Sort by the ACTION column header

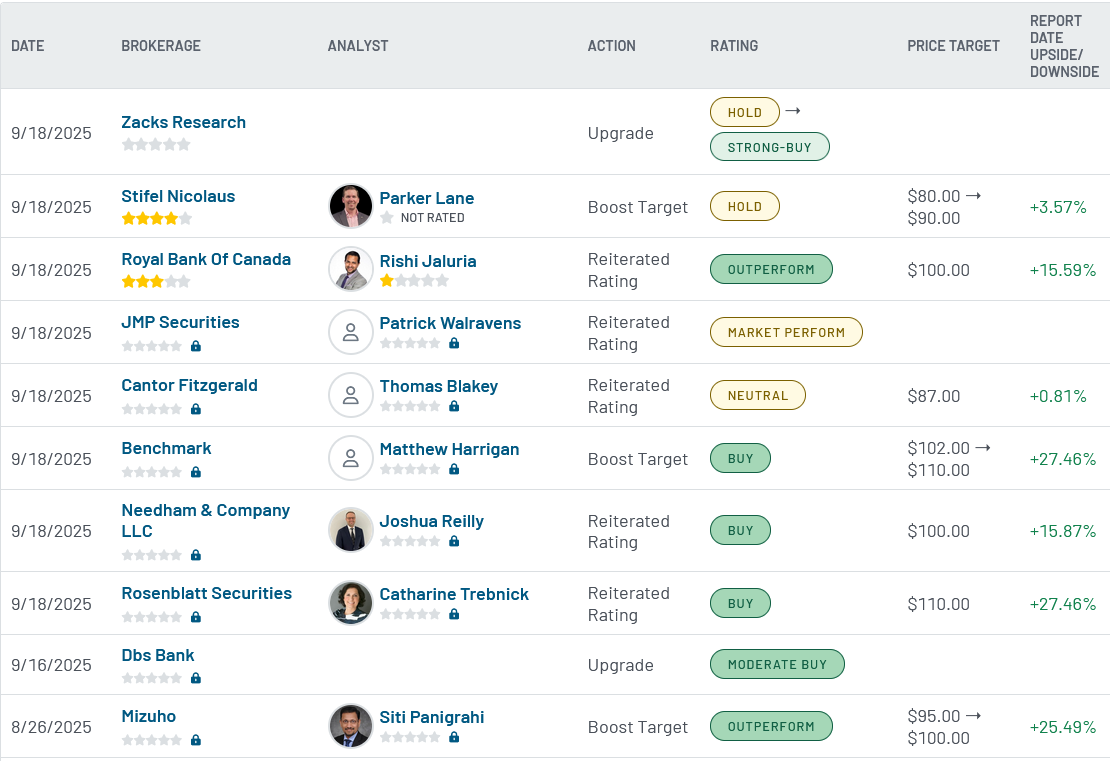click(612, 46)
